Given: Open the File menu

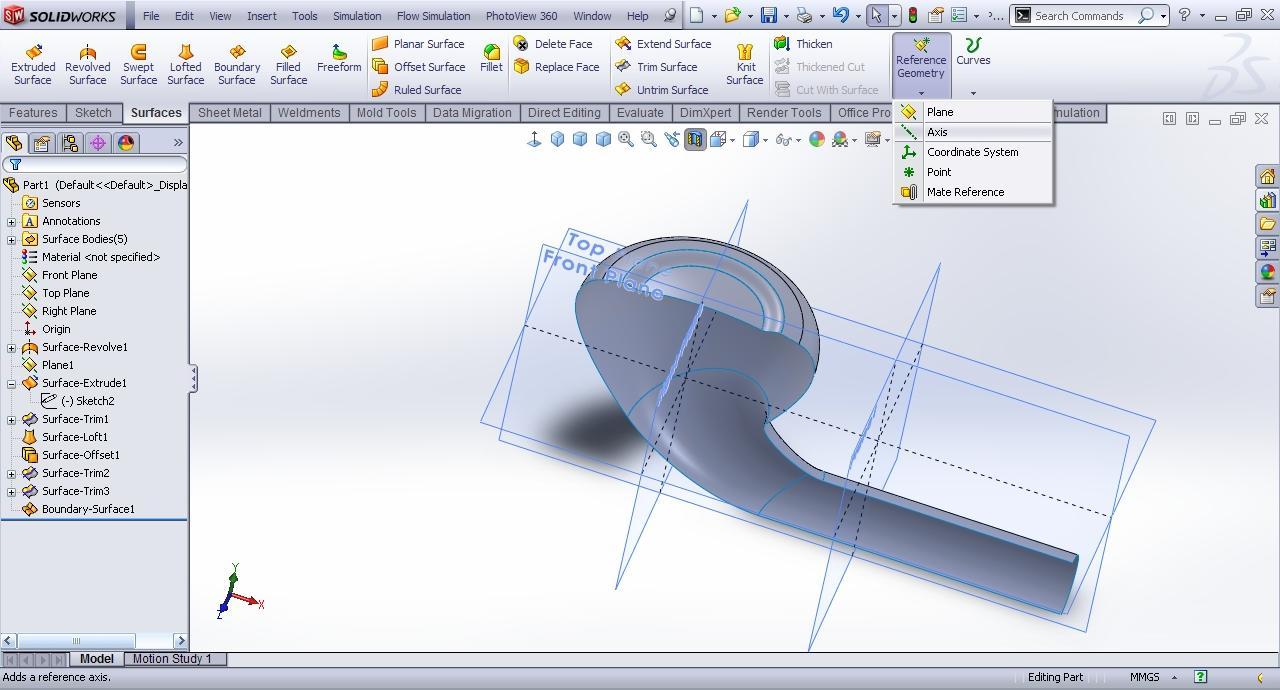Looking at the screenshot, I should click(x=151, y=16).
